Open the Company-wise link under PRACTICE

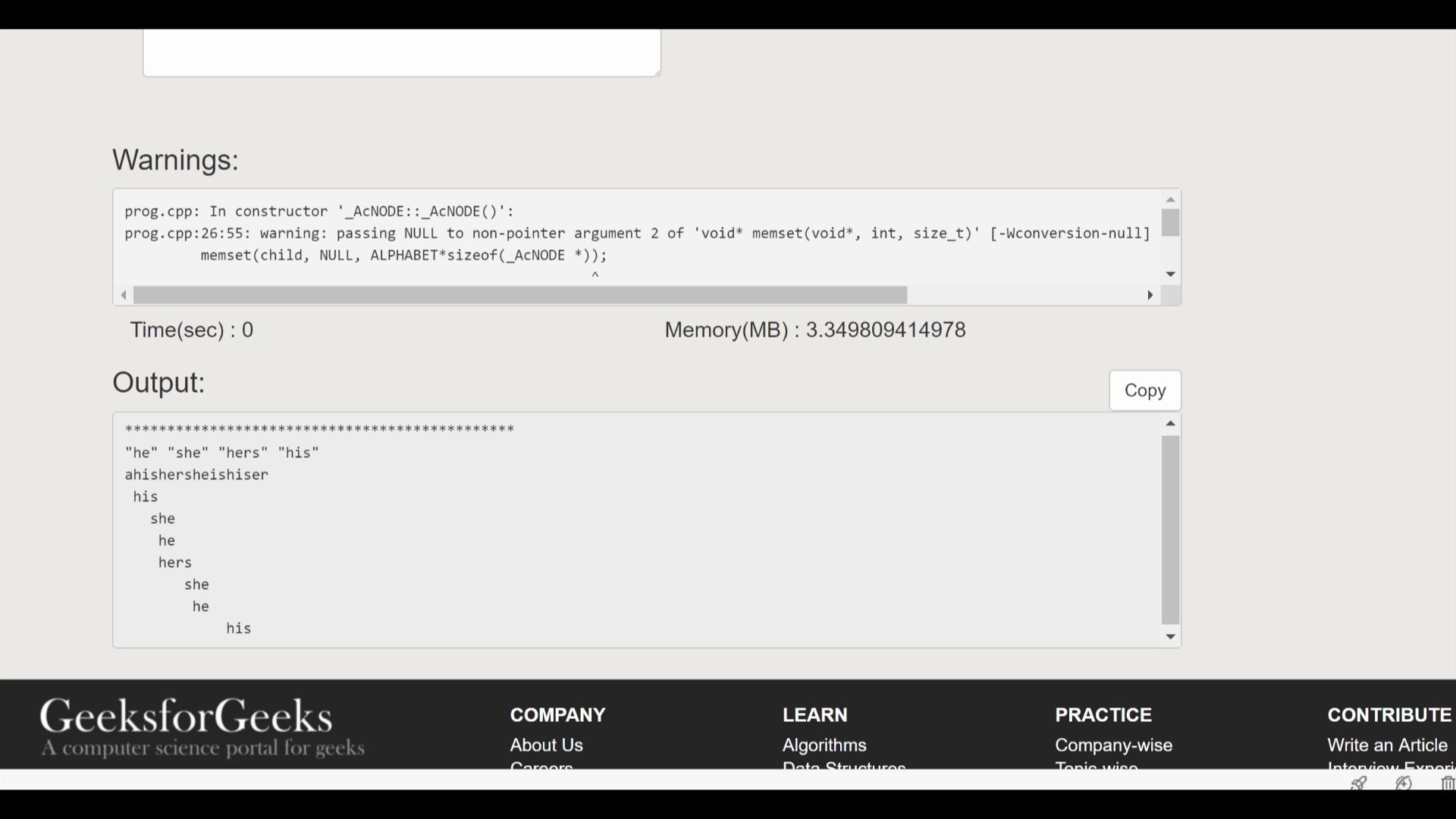1113,745
